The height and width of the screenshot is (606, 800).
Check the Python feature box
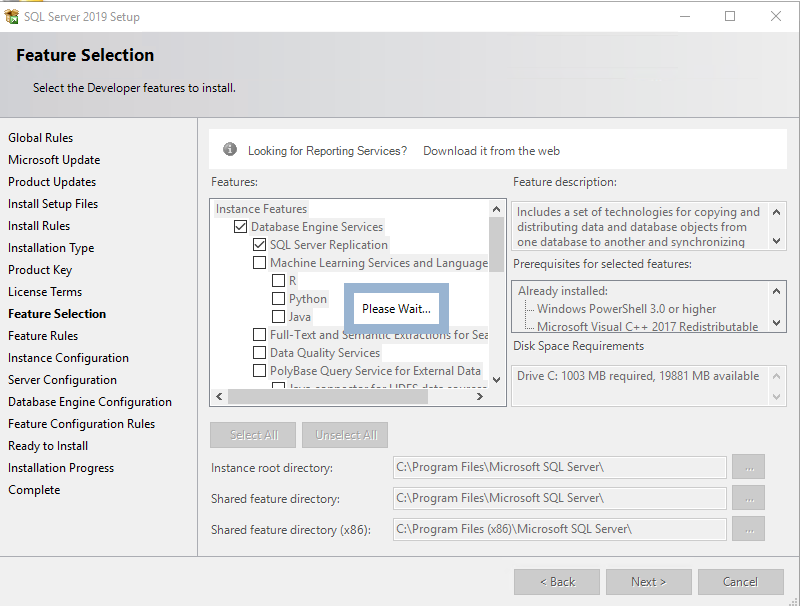(279, 299)
